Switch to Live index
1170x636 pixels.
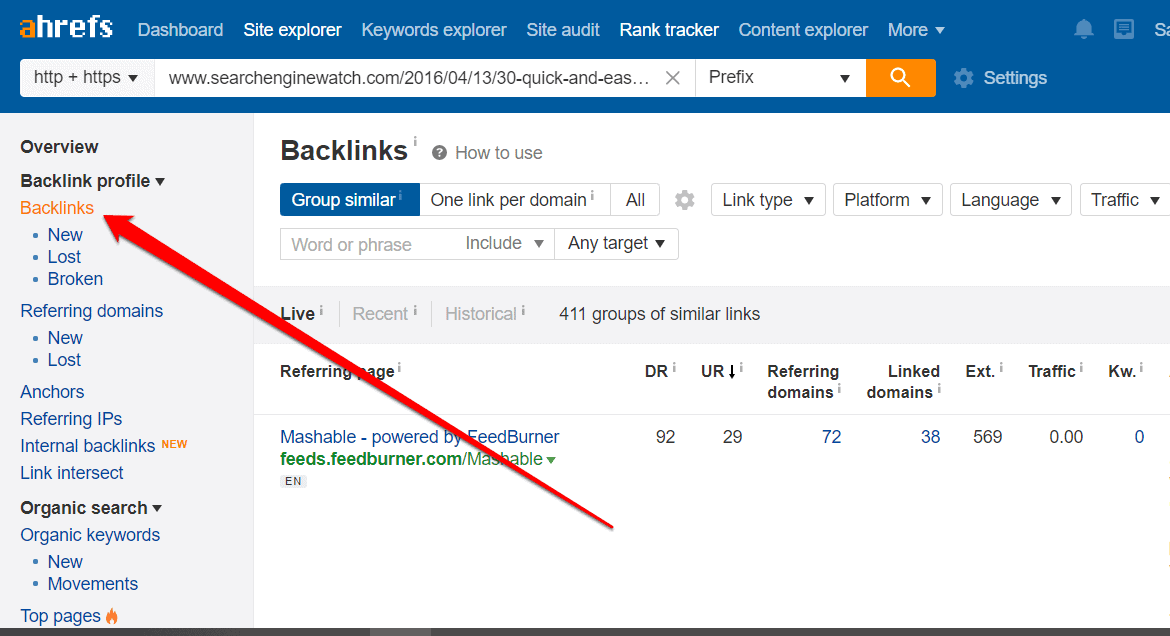pyautogui.click(x=297, y=314)
